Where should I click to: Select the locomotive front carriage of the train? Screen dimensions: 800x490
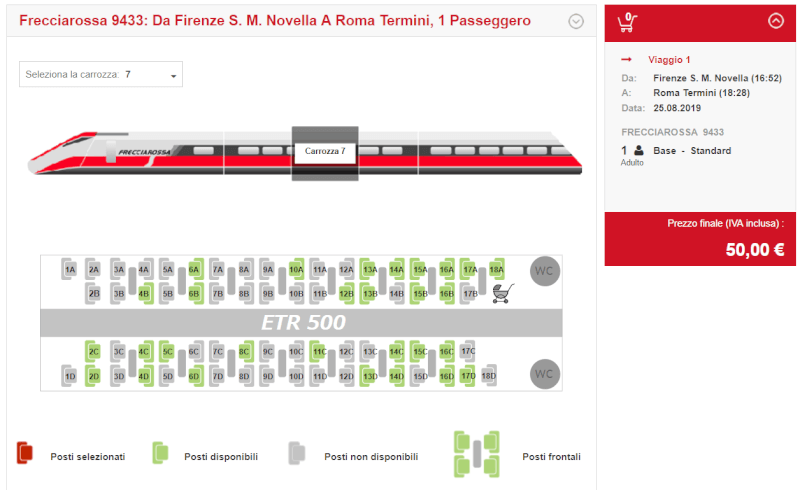click(x=126, y=153)
